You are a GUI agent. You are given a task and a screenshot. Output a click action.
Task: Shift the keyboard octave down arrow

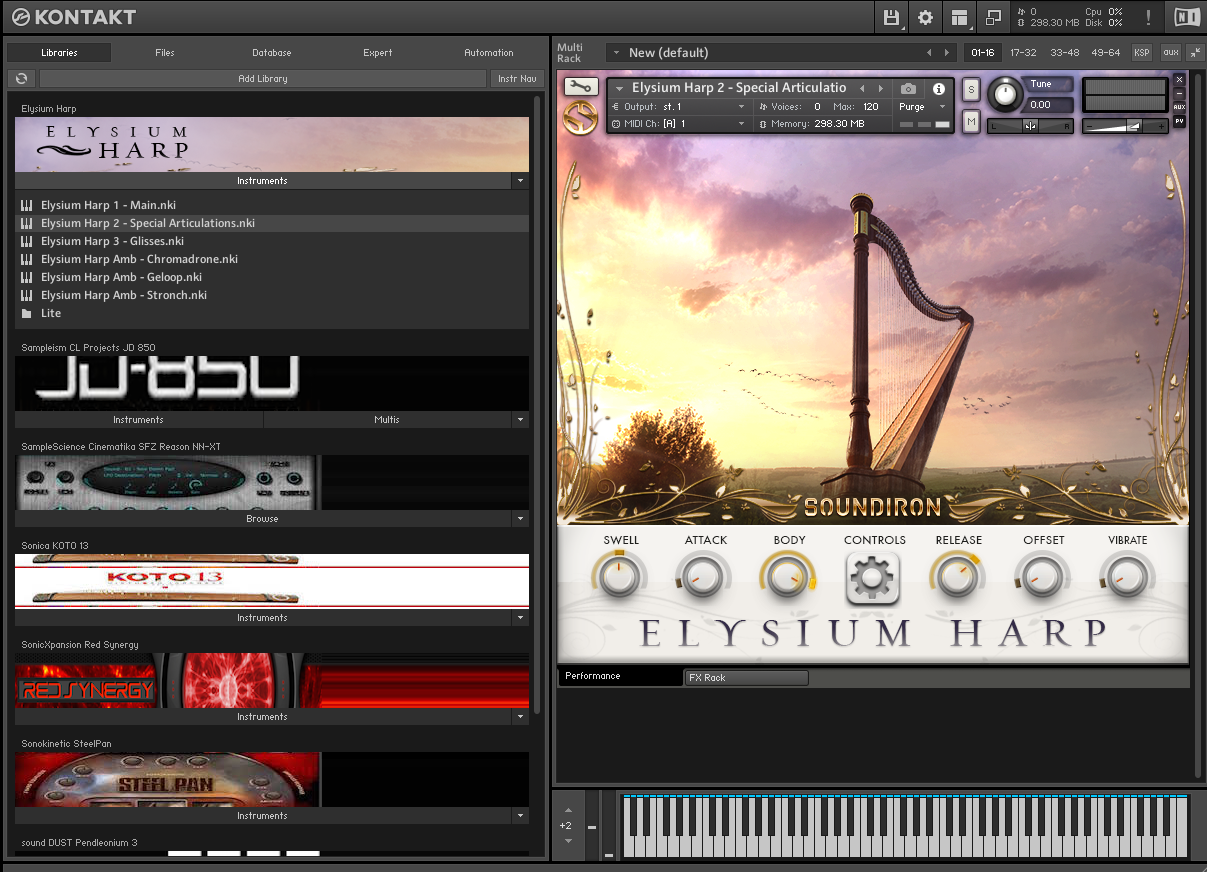(x=568, y=841)
